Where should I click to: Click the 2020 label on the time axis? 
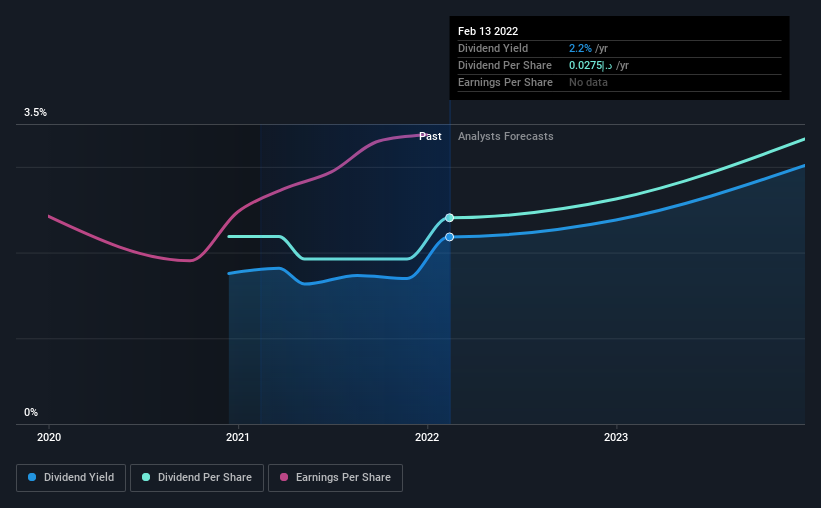click(x=49, y=437)
